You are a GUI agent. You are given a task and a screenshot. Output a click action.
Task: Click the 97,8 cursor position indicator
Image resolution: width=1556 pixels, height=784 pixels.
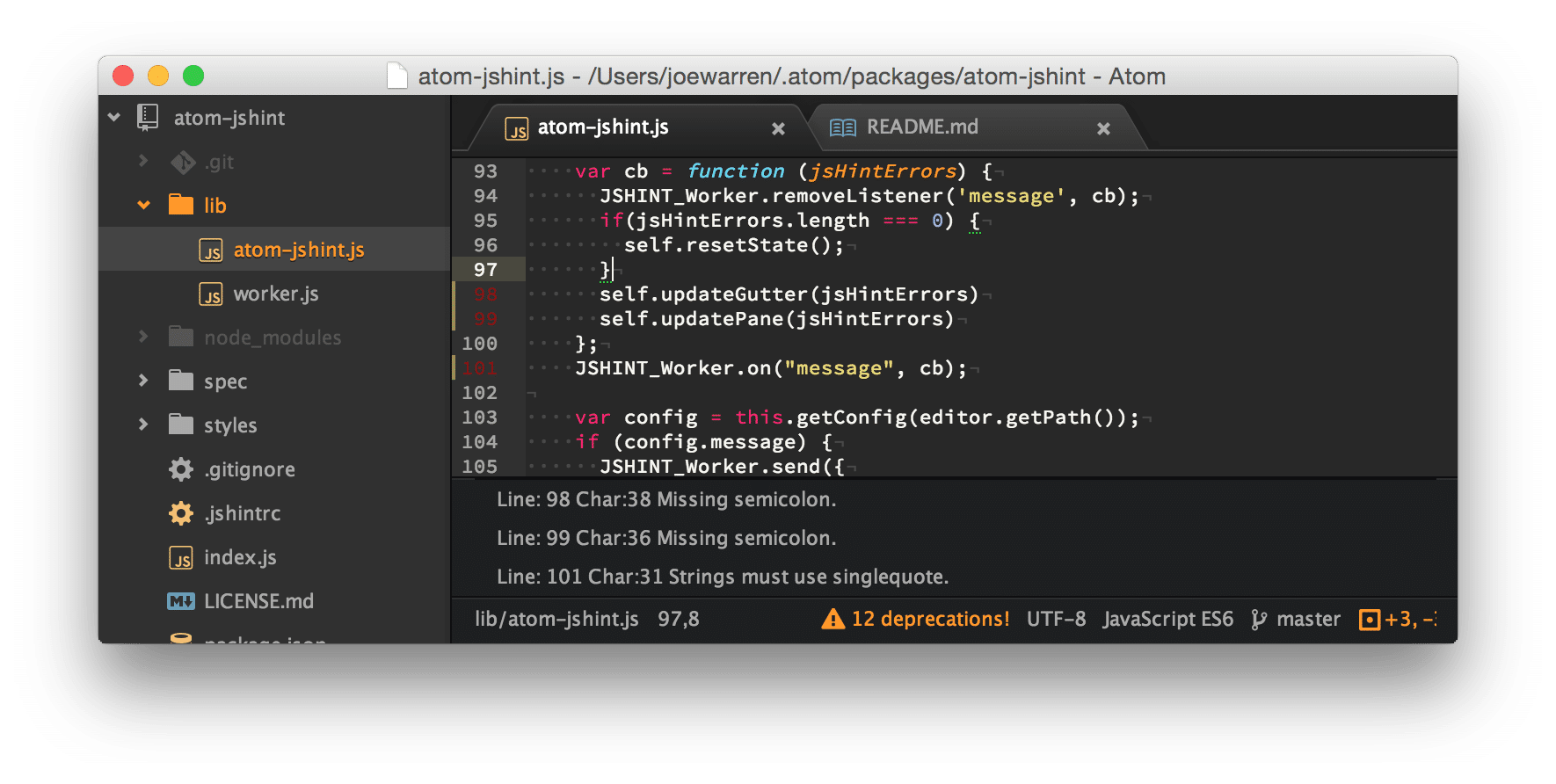point(679,619)
